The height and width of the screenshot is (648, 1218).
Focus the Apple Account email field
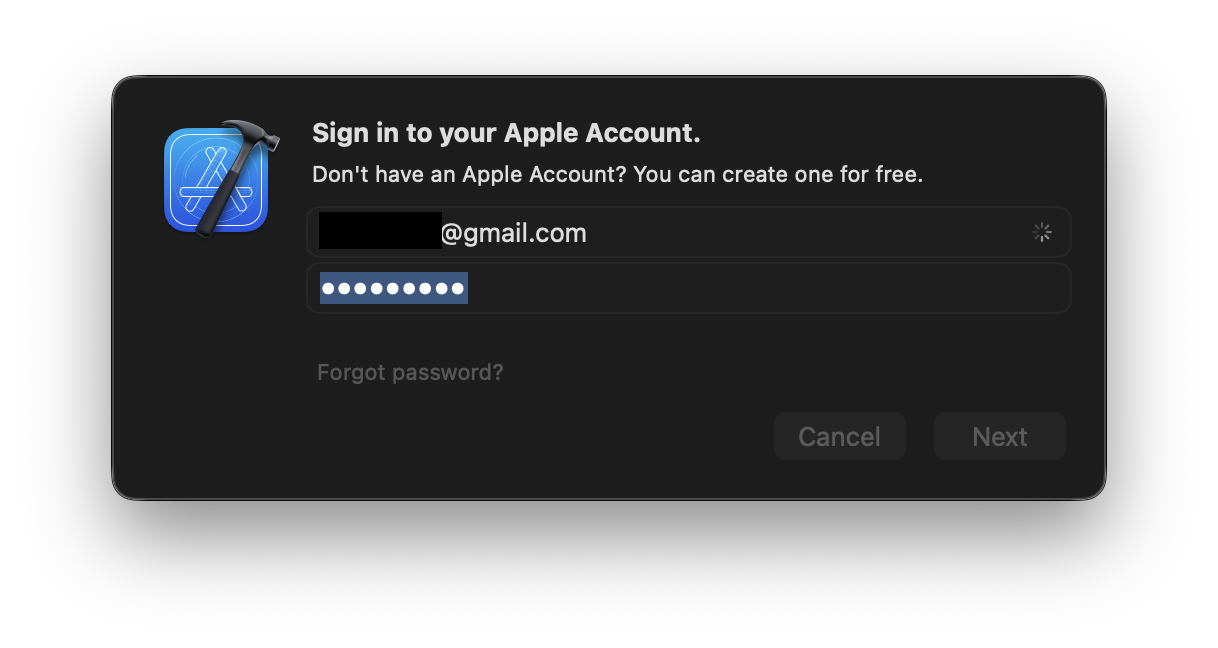[688, 233]
